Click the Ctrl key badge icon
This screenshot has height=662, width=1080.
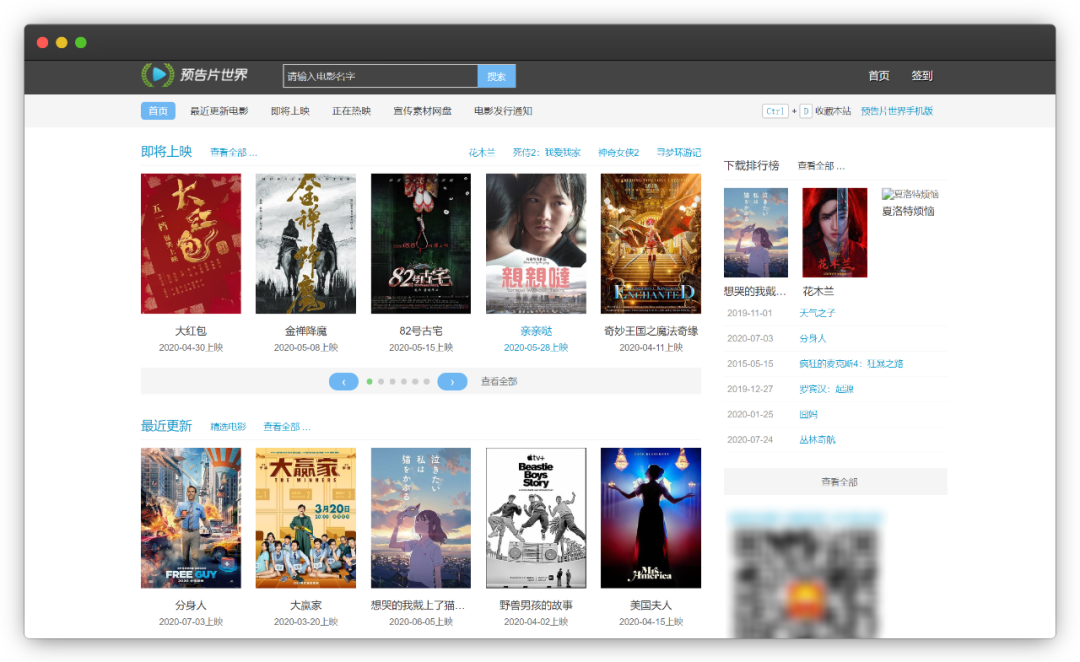pos(776,111)
